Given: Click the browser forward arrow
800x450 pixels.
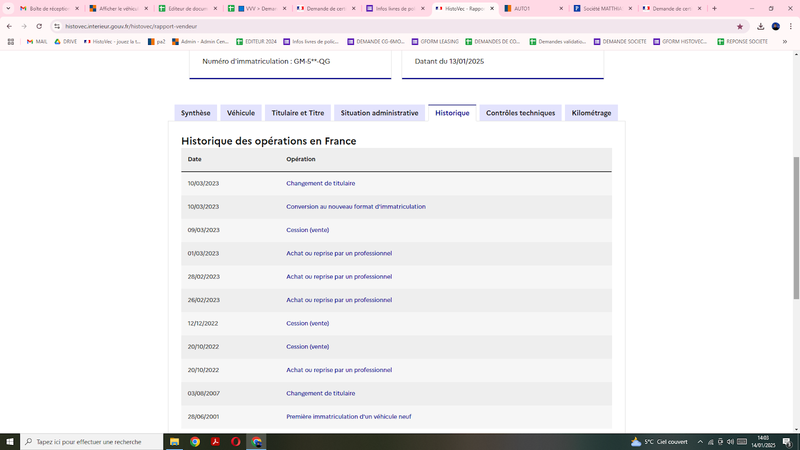Looking at the screenshot, I should pyautogui.click(x=24, y=26).
